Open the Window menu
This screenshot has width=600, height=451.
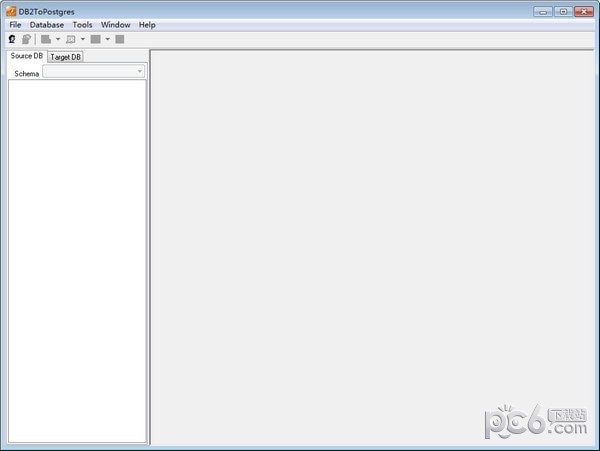click(x=116, y=25)
